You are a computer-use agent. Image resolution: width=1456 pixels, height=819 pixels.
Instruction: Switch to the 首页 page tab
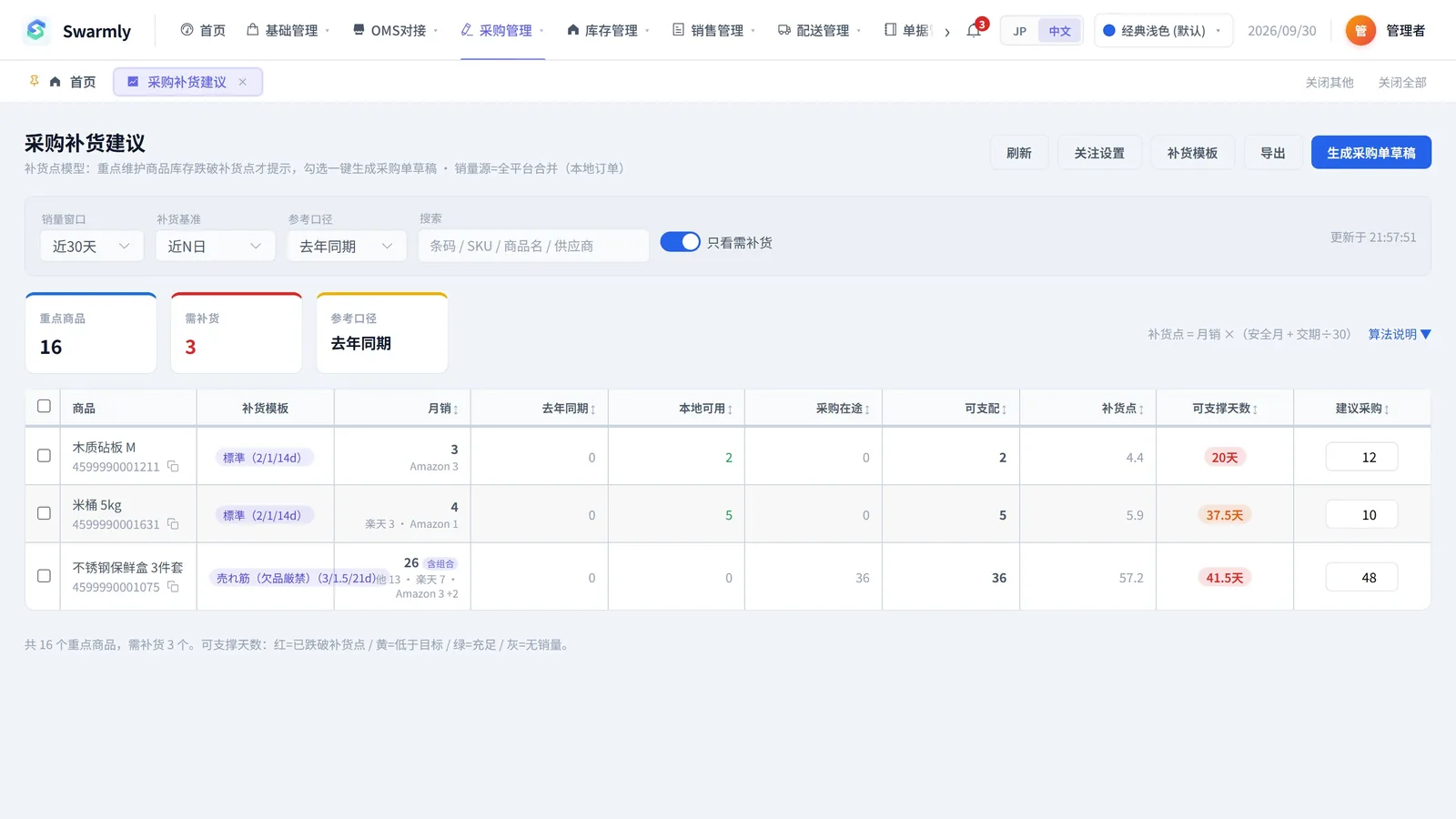coord(73,82)
